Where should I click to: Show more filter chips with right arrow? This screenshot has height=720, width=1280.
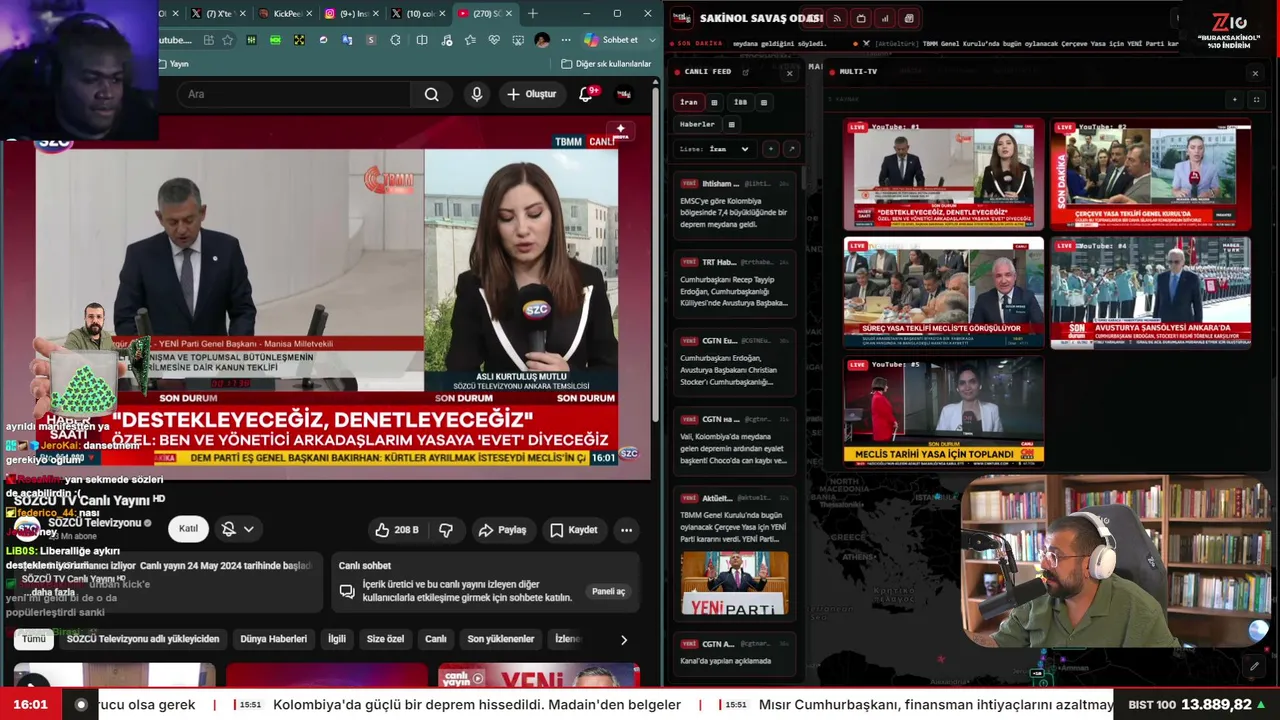click(x=624, y=640)
